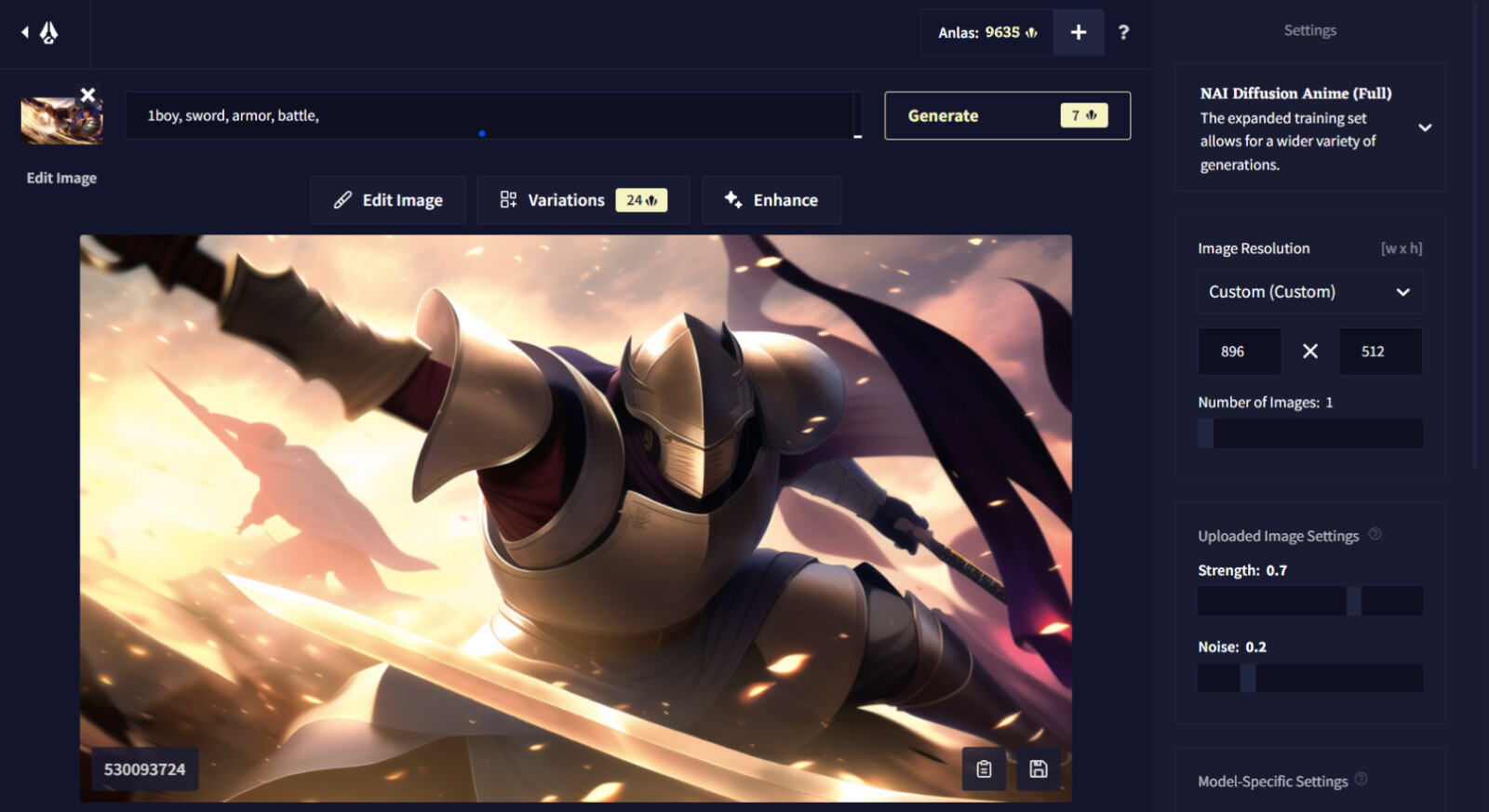Viewport: 1489px width, 812px height.
Task: Remove the uploaded image with X icon
Action: click(x=87, y=95)
